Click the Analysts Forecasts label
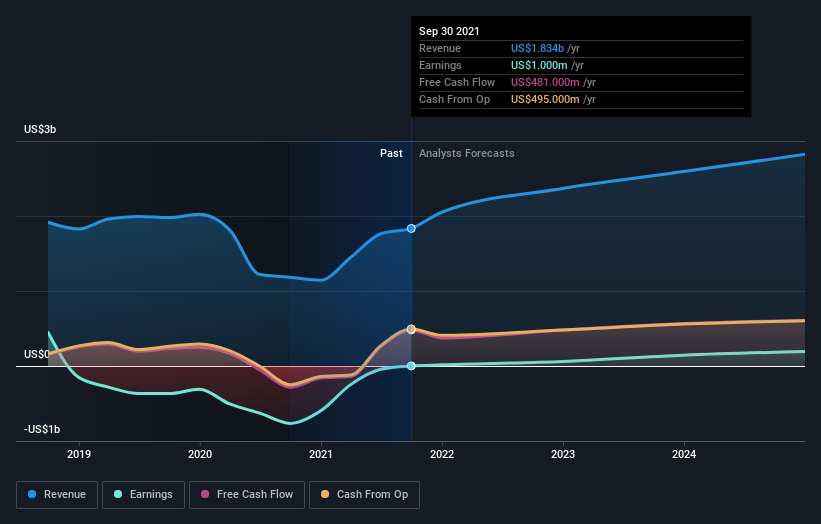Viewport: 821px width, 524px height. pyautogui.click(x=467, y=153)
